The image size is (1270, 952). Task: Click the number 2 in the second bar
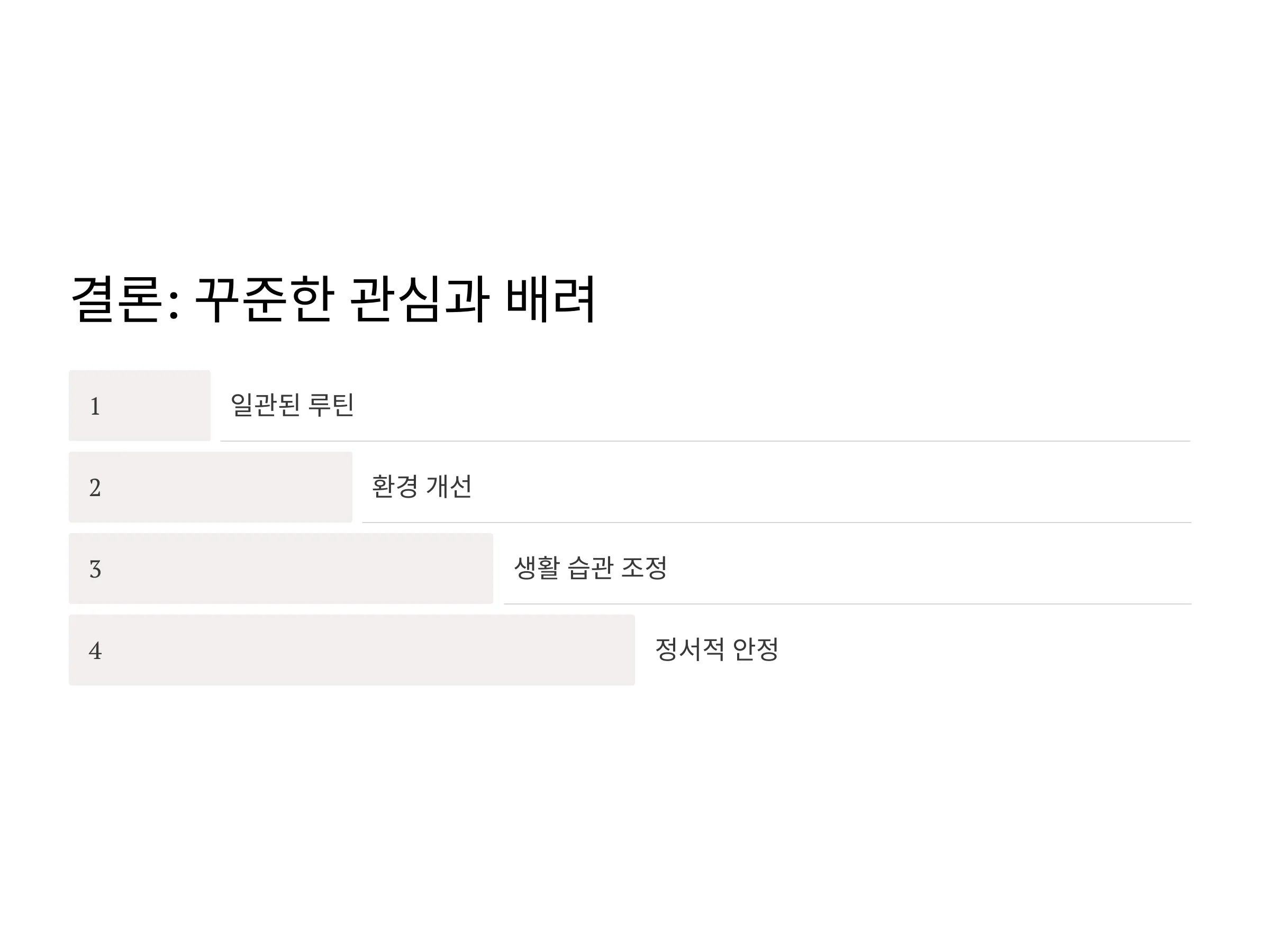coord(95,488)
